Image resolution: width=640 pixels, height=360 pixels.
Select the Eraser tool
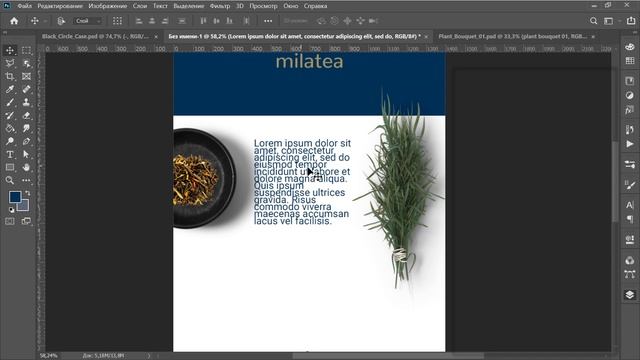tap(26, 116)
